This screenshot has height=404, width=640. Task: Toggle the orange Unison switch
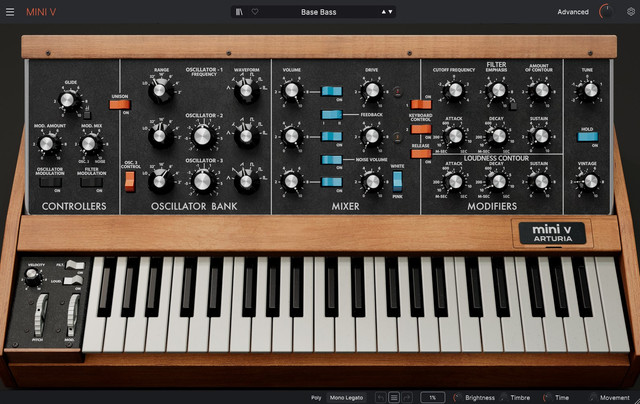click(120, 105)
